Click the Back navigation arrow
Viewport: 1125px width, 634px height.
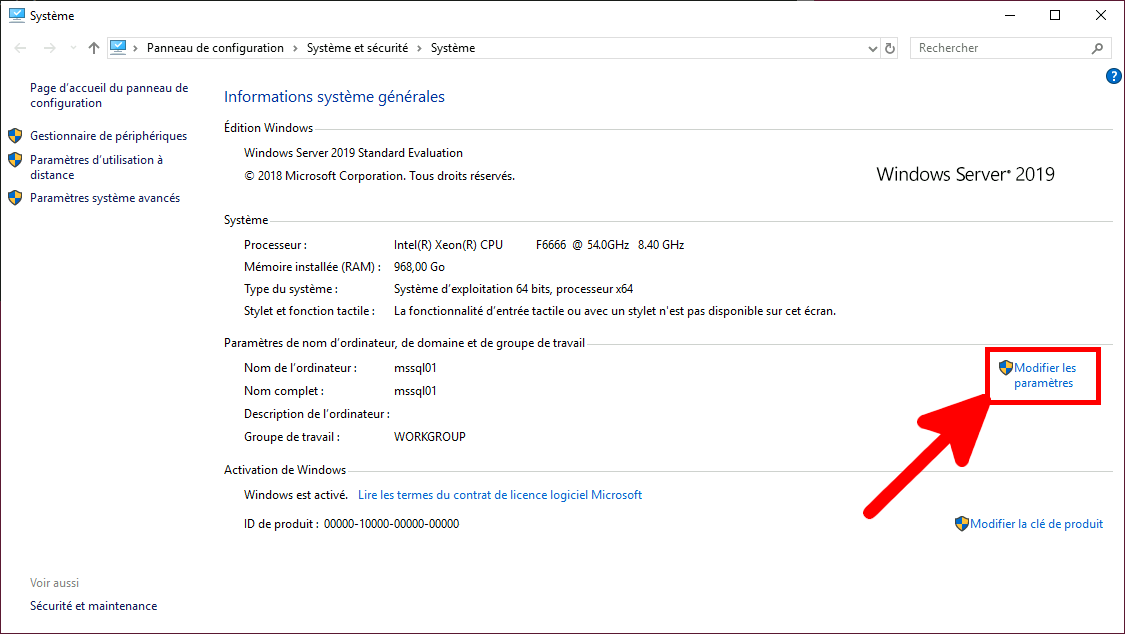coord(21,48)
